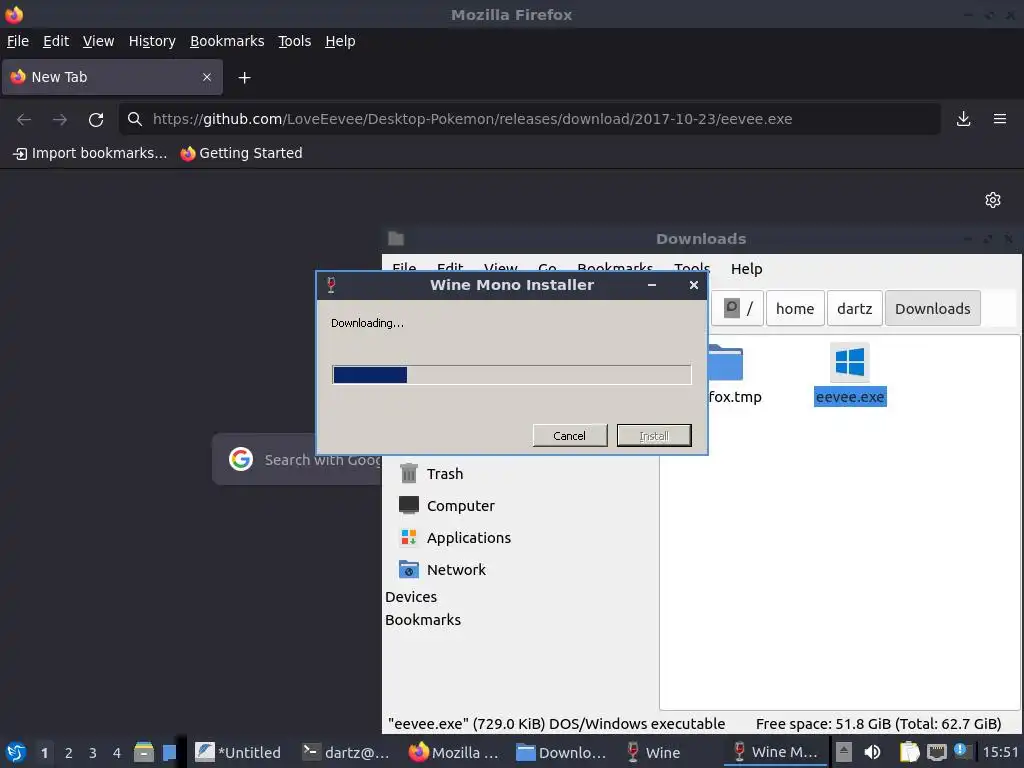Click the Applications icon in sidebar

coord(409,537)
